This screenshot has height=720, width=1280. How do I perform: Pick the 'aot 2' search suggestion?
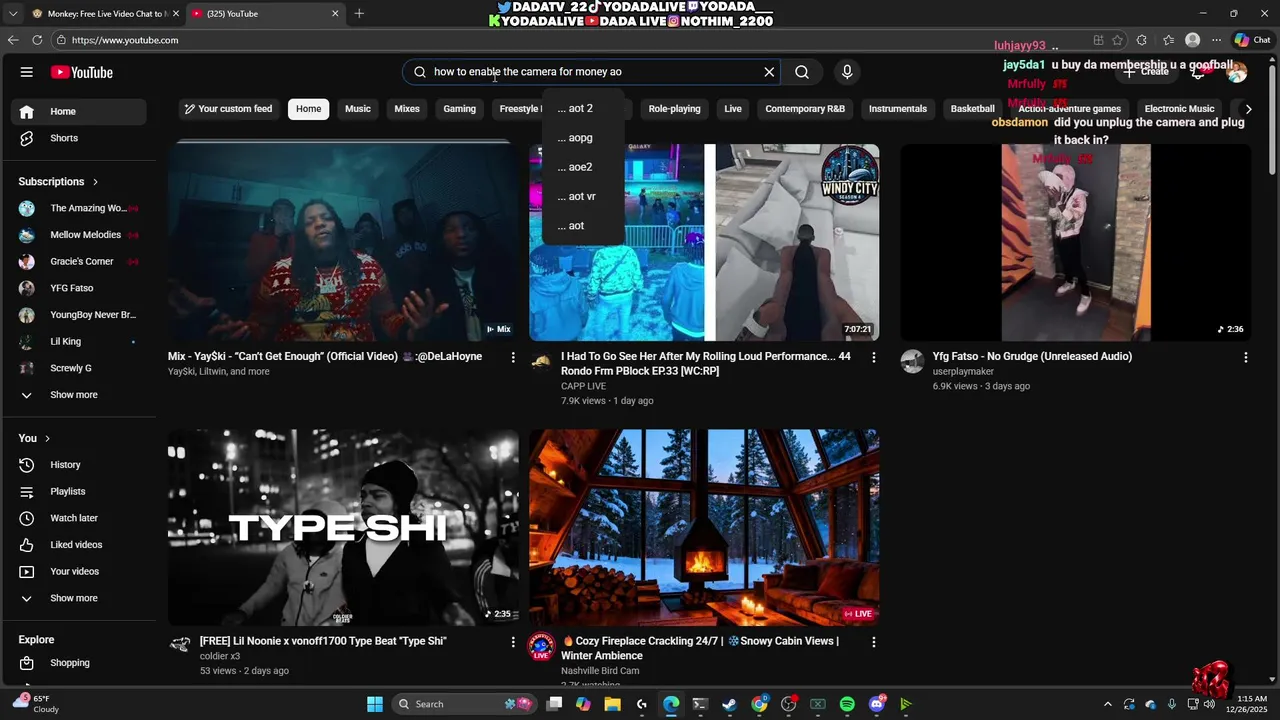(x=583, y=108)
